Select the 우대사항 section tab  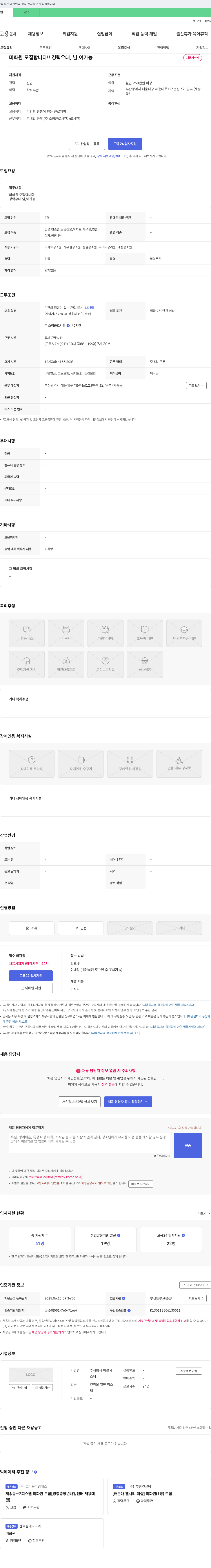point(85,47)
